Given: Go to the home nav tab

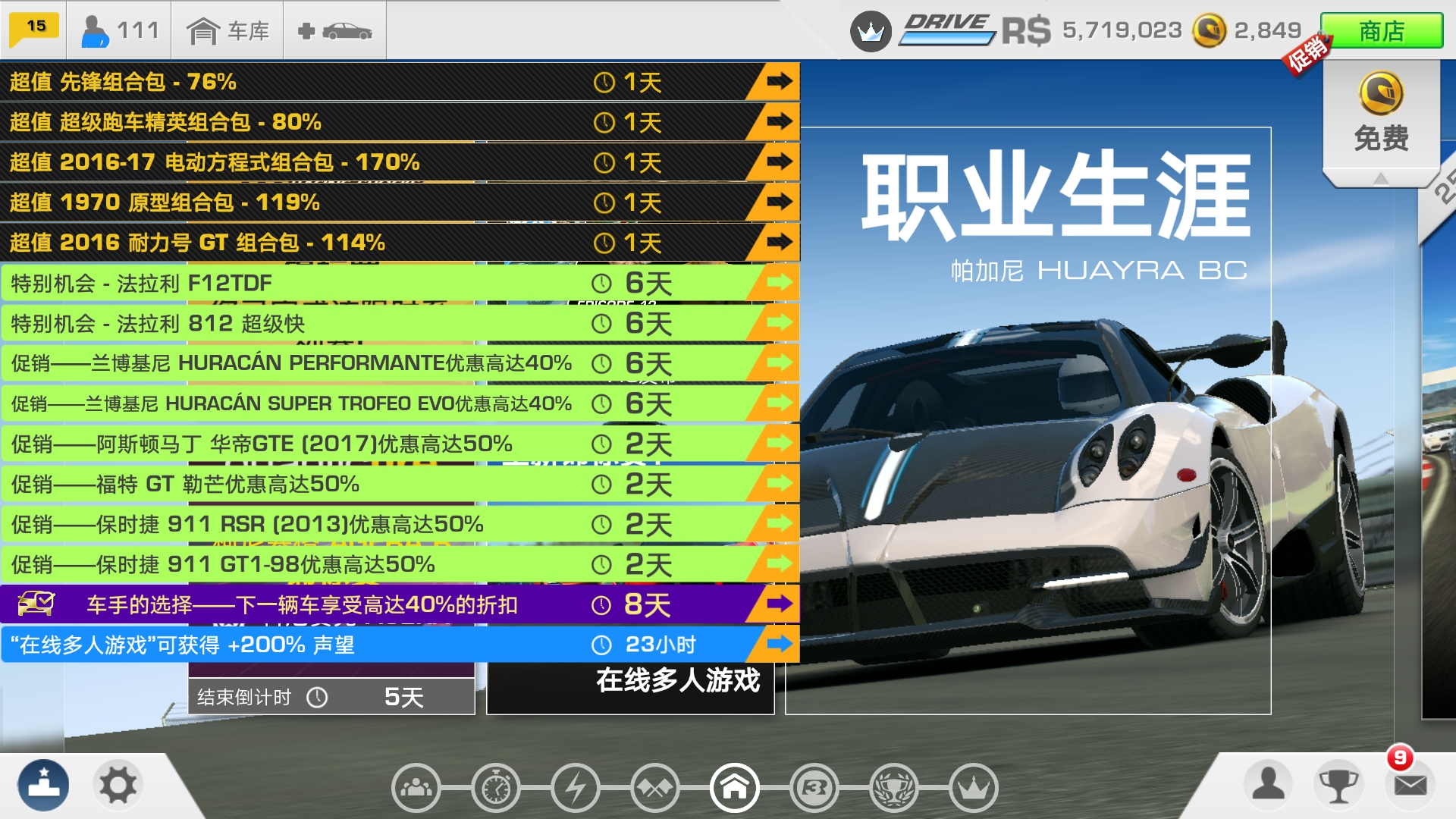Looking at the screenshot, I should click(x=735, y=788).
